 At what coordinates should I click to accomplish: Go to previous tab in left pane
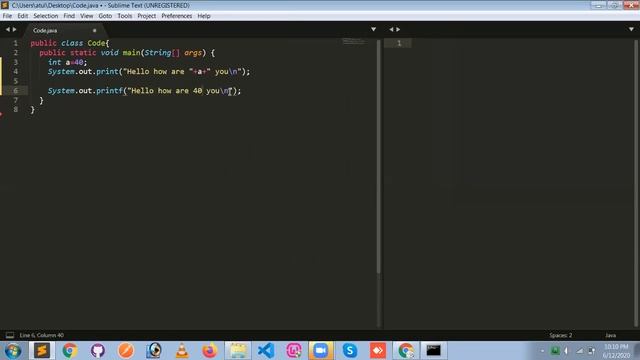click(x=7, y=29)
